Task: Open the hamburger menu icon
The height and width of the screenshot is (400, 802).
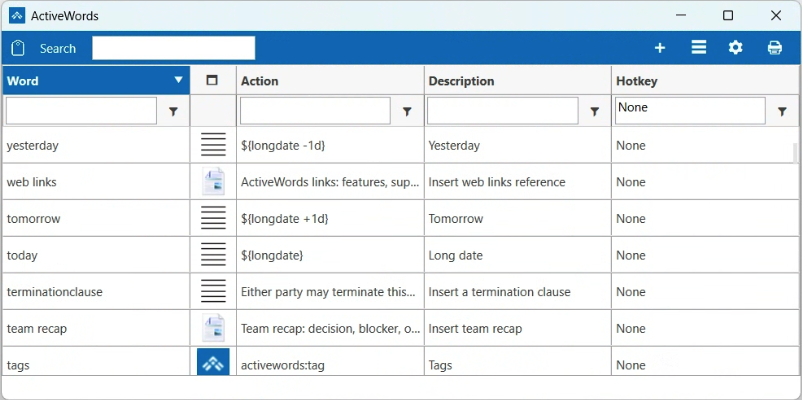Action: [x=699, y=48]
